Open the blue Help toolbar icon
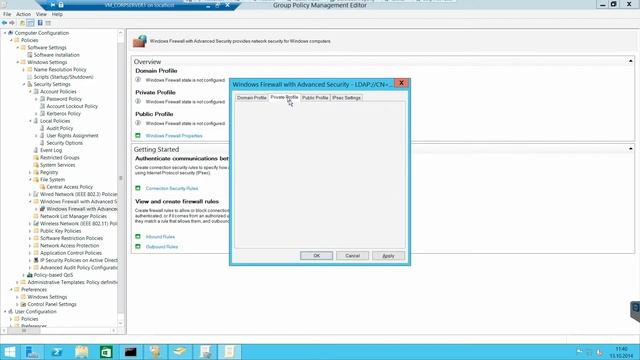The width and height of the screenshot is (640, 360). click(x=40, y=23)
